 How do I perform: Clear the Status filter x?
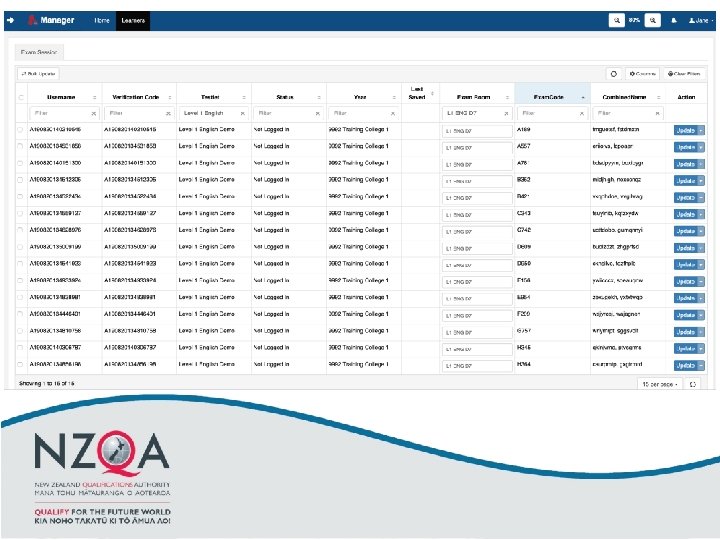pyautogui.click(x=317, y=113)
